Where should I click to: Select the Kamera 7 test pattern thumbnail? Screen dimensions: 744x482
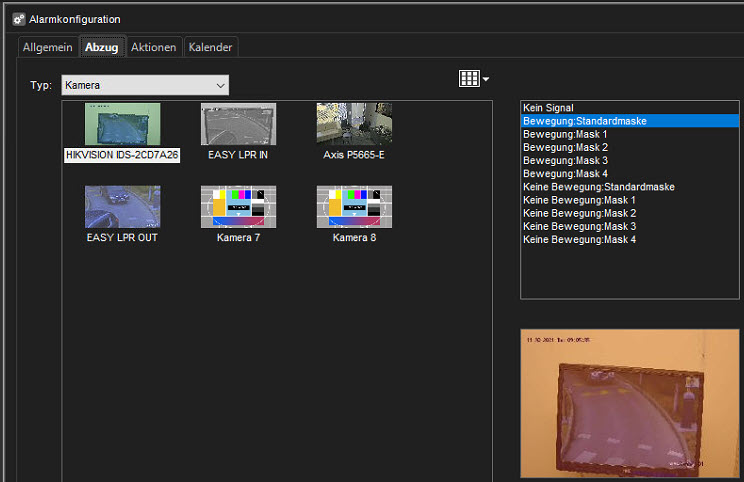238,207
